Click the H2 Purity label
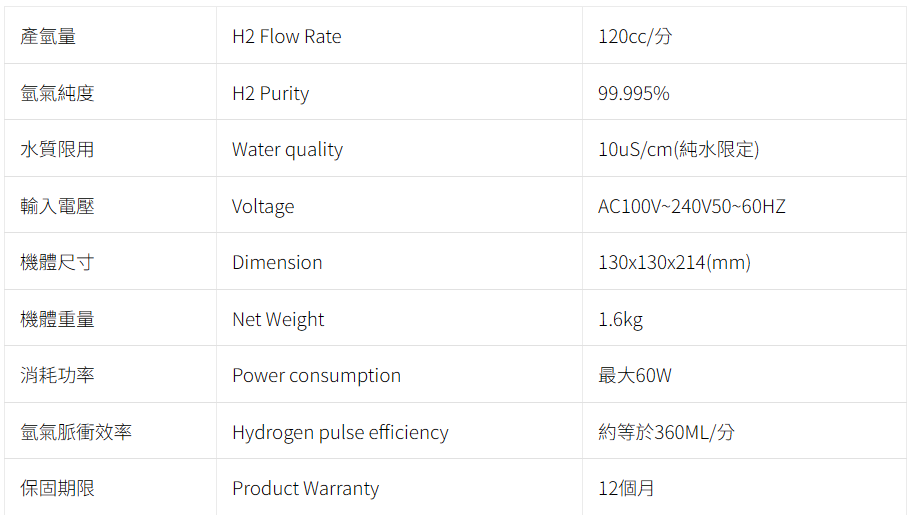 pyautogui.click(x=270, y=94)
